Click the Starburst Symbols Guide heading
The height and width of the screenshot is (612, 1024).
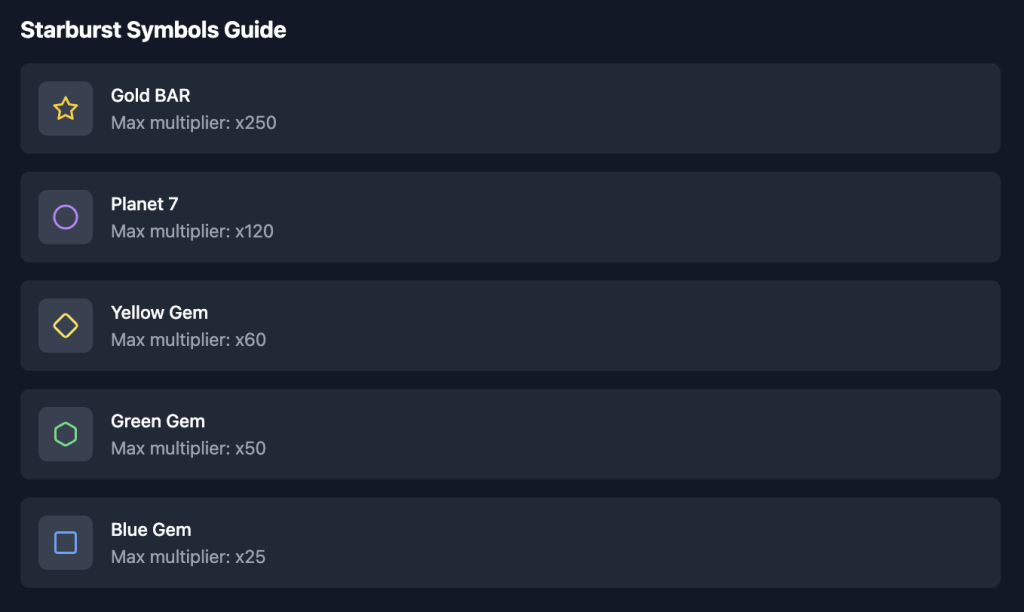pyautogui.click(x=153, y=30)
